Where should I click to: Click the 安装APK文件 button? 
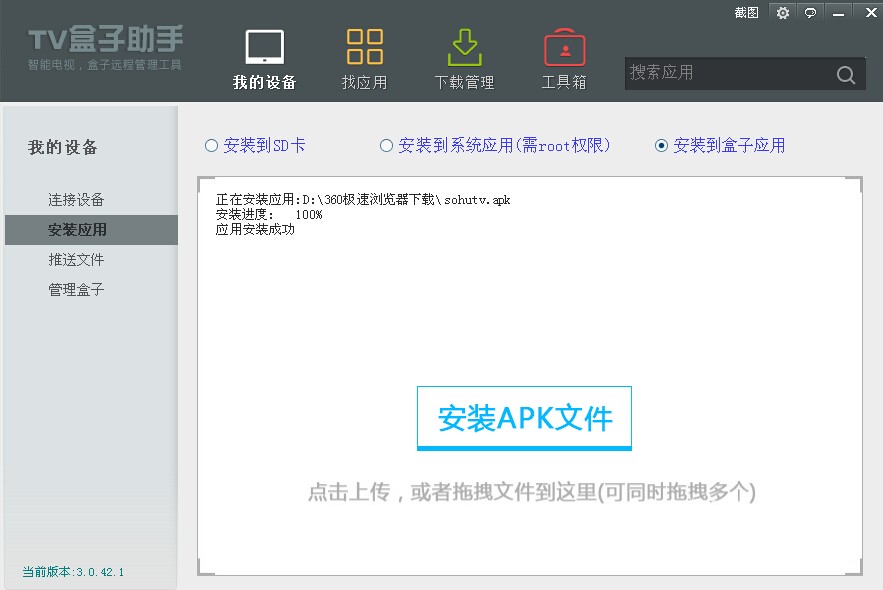(x=524, y=418)
